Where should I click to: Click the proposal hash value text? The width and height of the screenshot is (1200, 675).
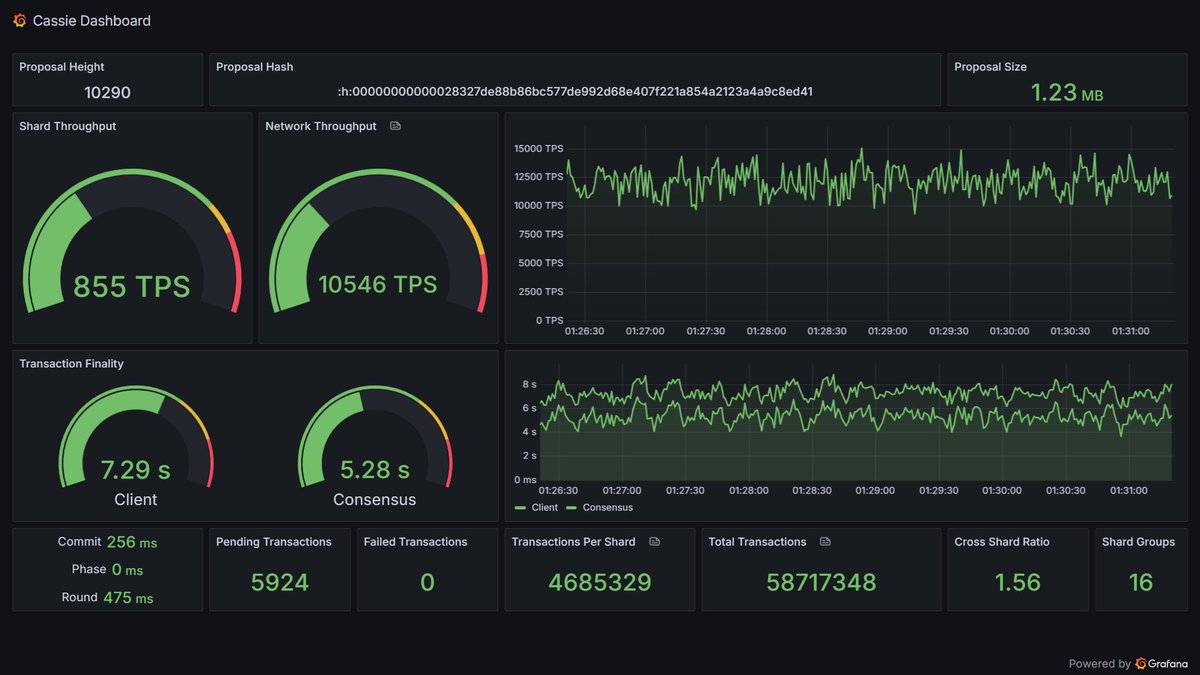click(x=575, y=92)
